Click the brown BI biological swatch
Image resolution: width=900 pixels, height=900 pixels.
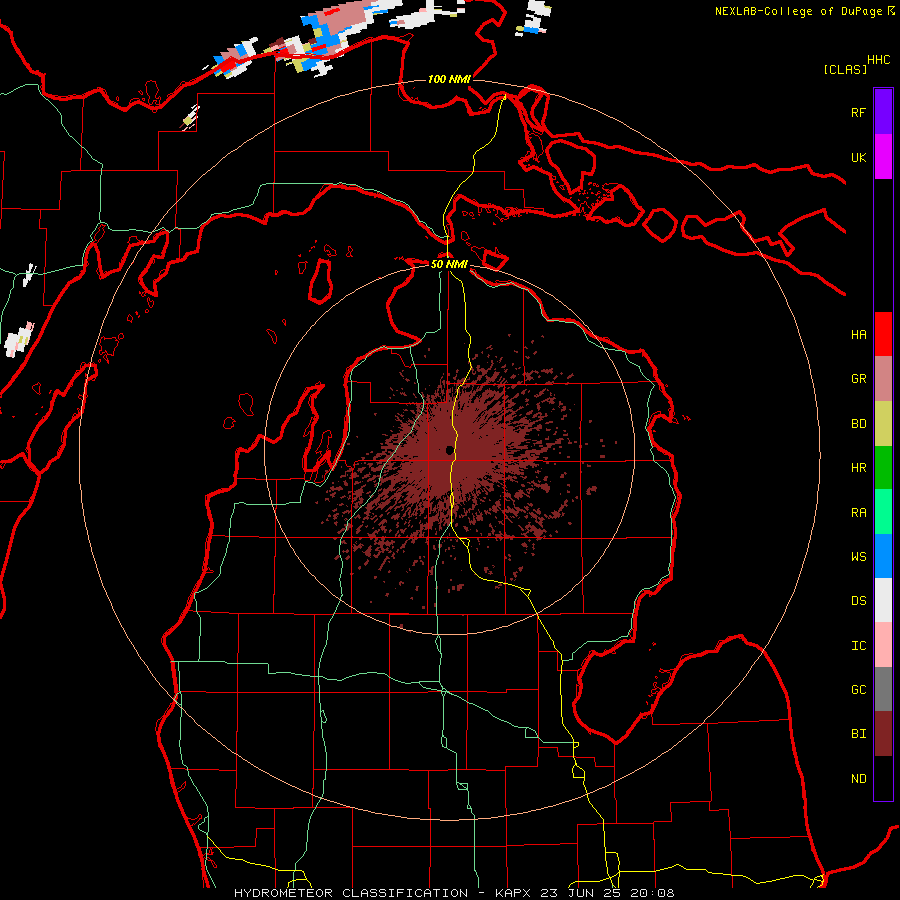(x=883, y=734)
